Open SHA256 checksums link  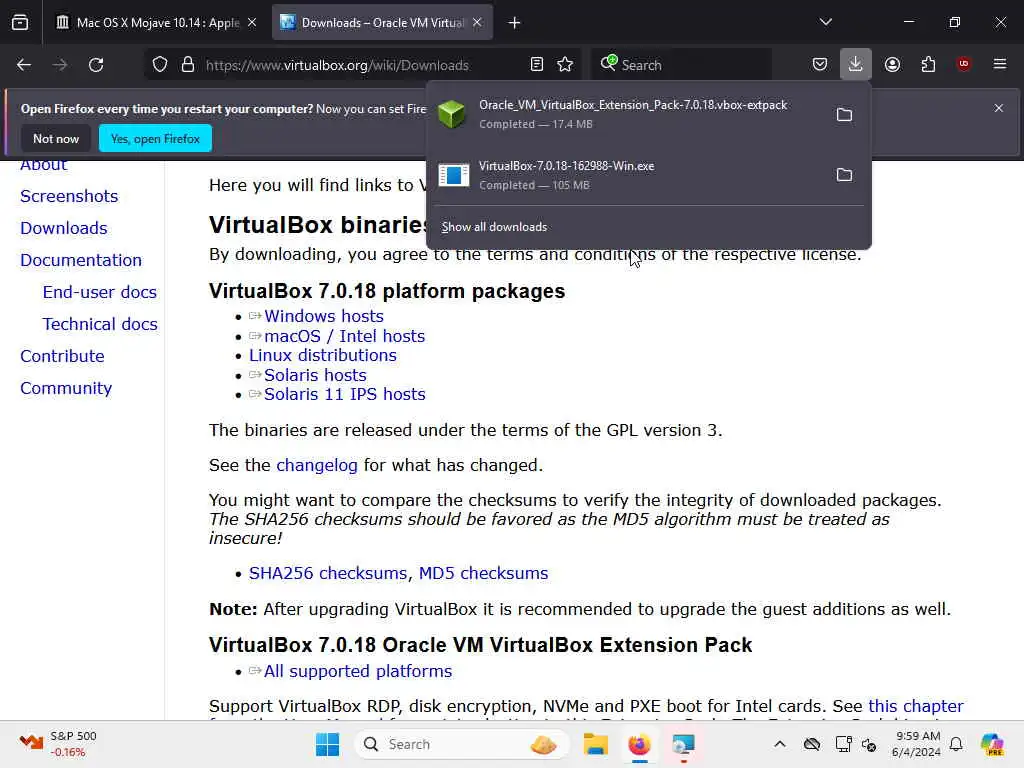tap(328, 573)
